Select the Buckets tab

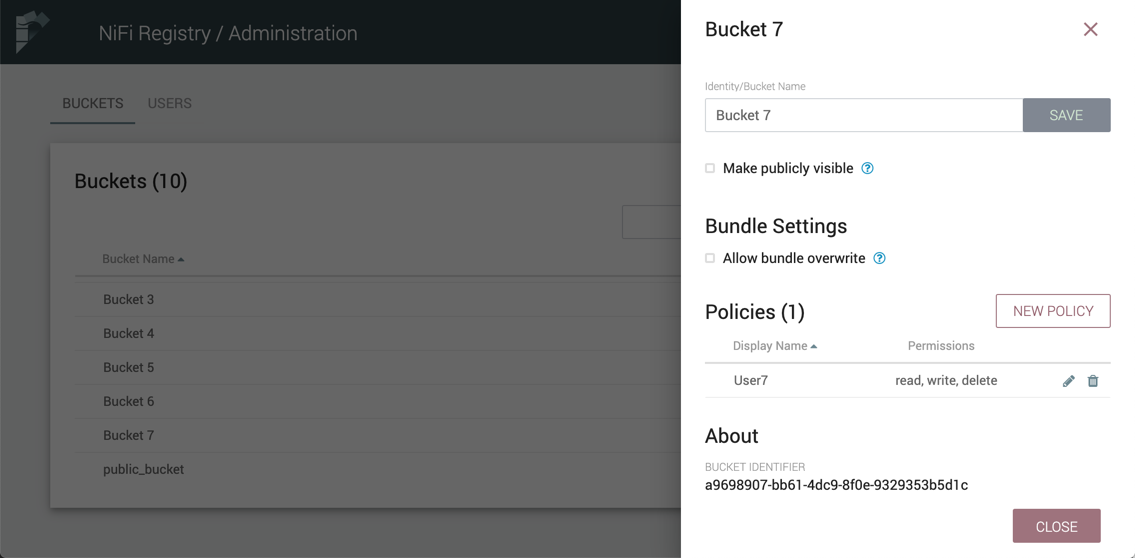click(92, 103)
